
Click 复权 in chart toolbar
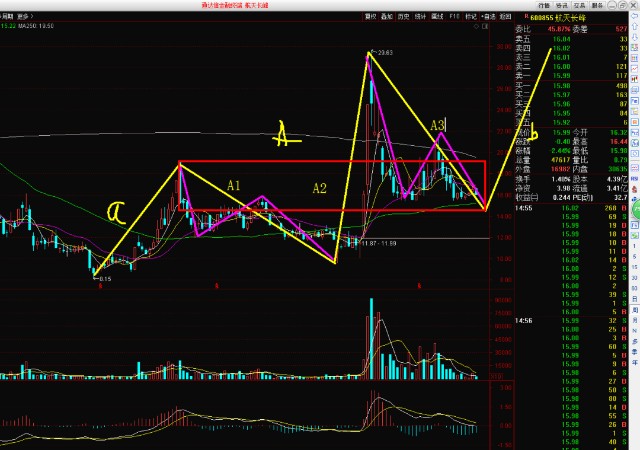371,16
